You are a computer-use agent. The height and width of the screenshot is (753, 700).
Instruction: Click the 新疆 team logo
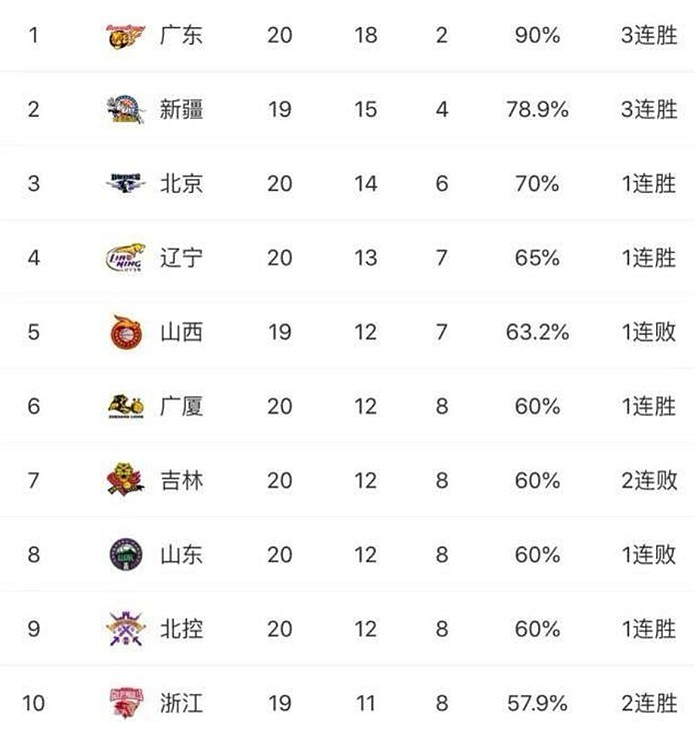coord(127,109)
